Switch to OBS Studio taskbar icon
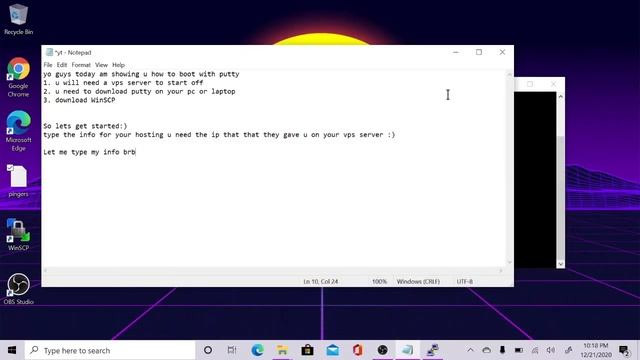Viewport: 640px width, 360px height. point(382,350)
